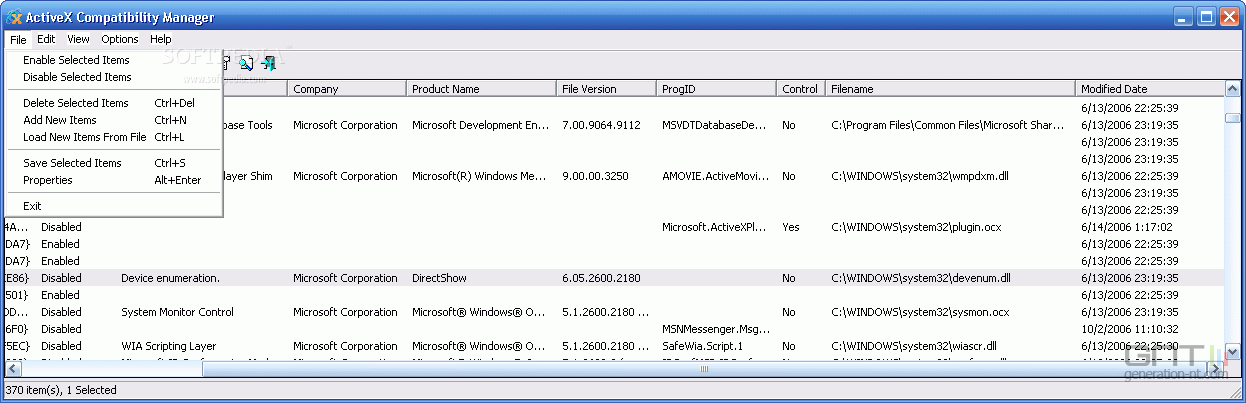1246x403 pixels.
Task: Click the vertical scrollbar up arrow
Action: pos(1233,89)
